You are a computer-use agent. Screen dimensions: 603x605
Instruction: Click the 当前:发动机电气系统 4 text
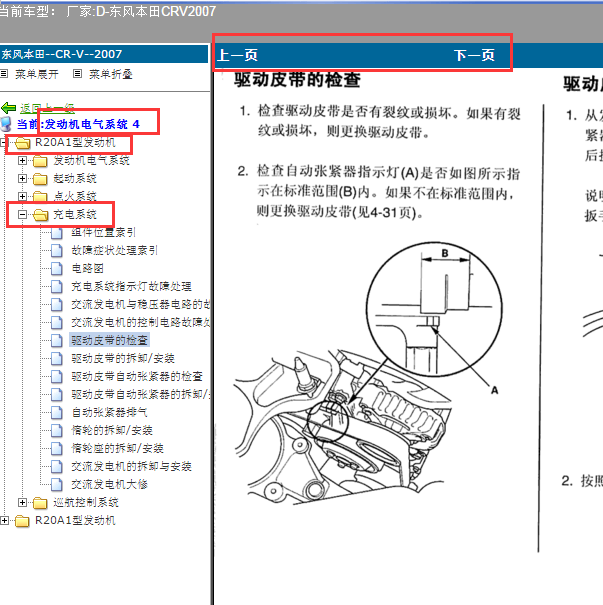click(x=78, y=124)
